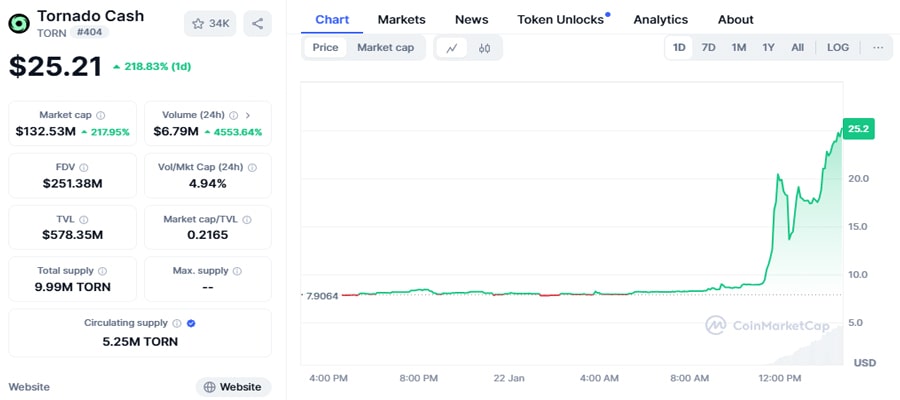Open chart more options ellipsis
Image resolution: width=900 pixels, height=400 pixels.
[x=878, y=48]
